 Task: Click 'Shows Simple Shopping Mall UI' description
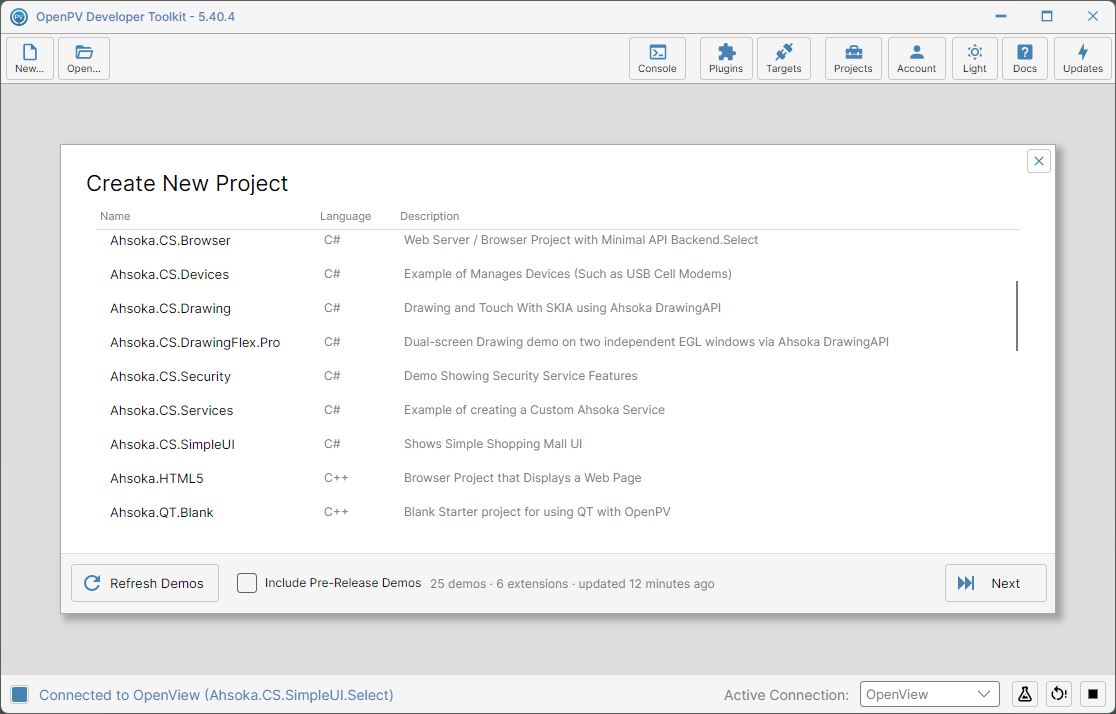(x=493, y=444)
